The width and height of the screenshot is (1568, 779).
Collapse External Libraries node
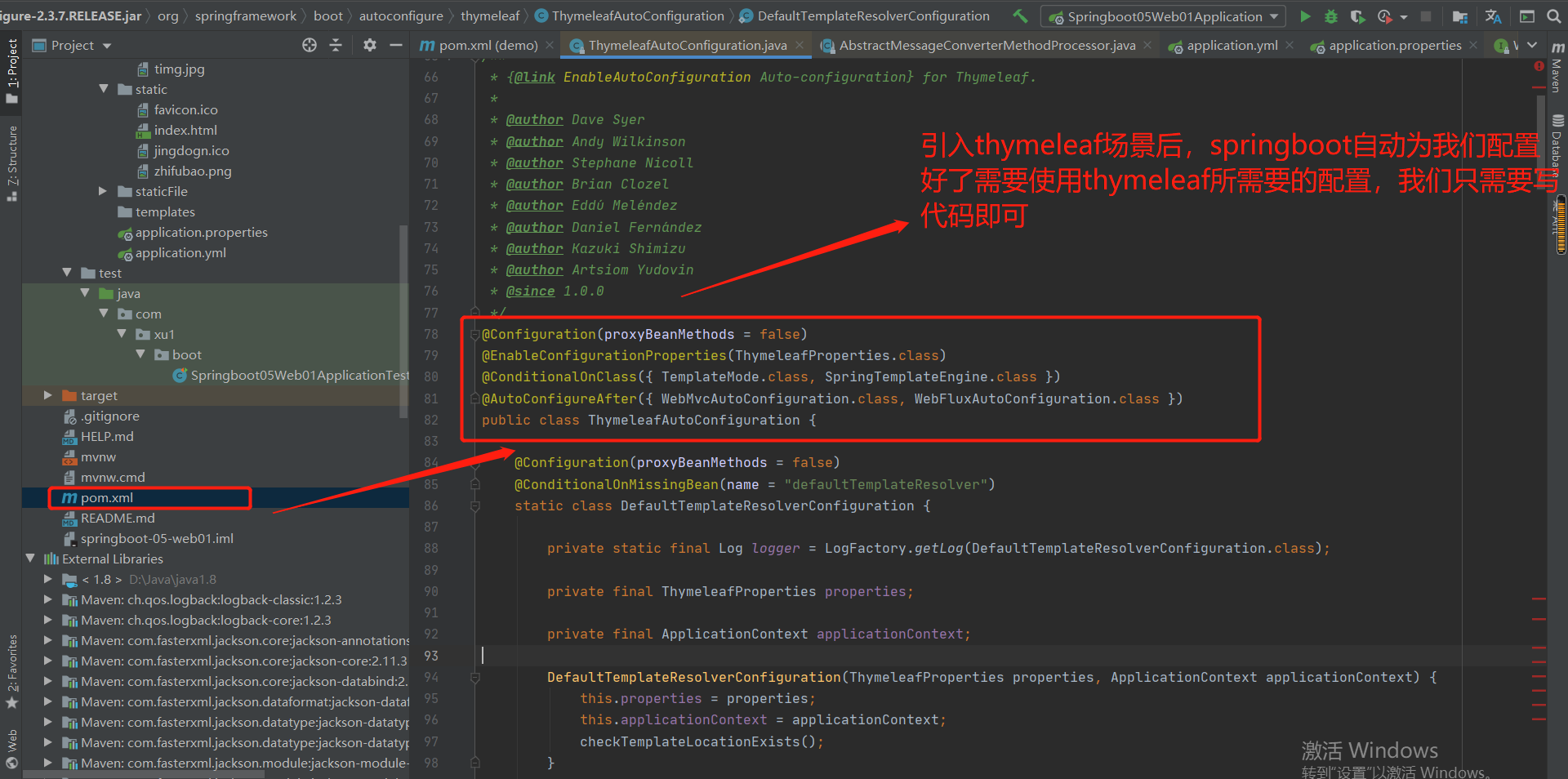point(30,559)
